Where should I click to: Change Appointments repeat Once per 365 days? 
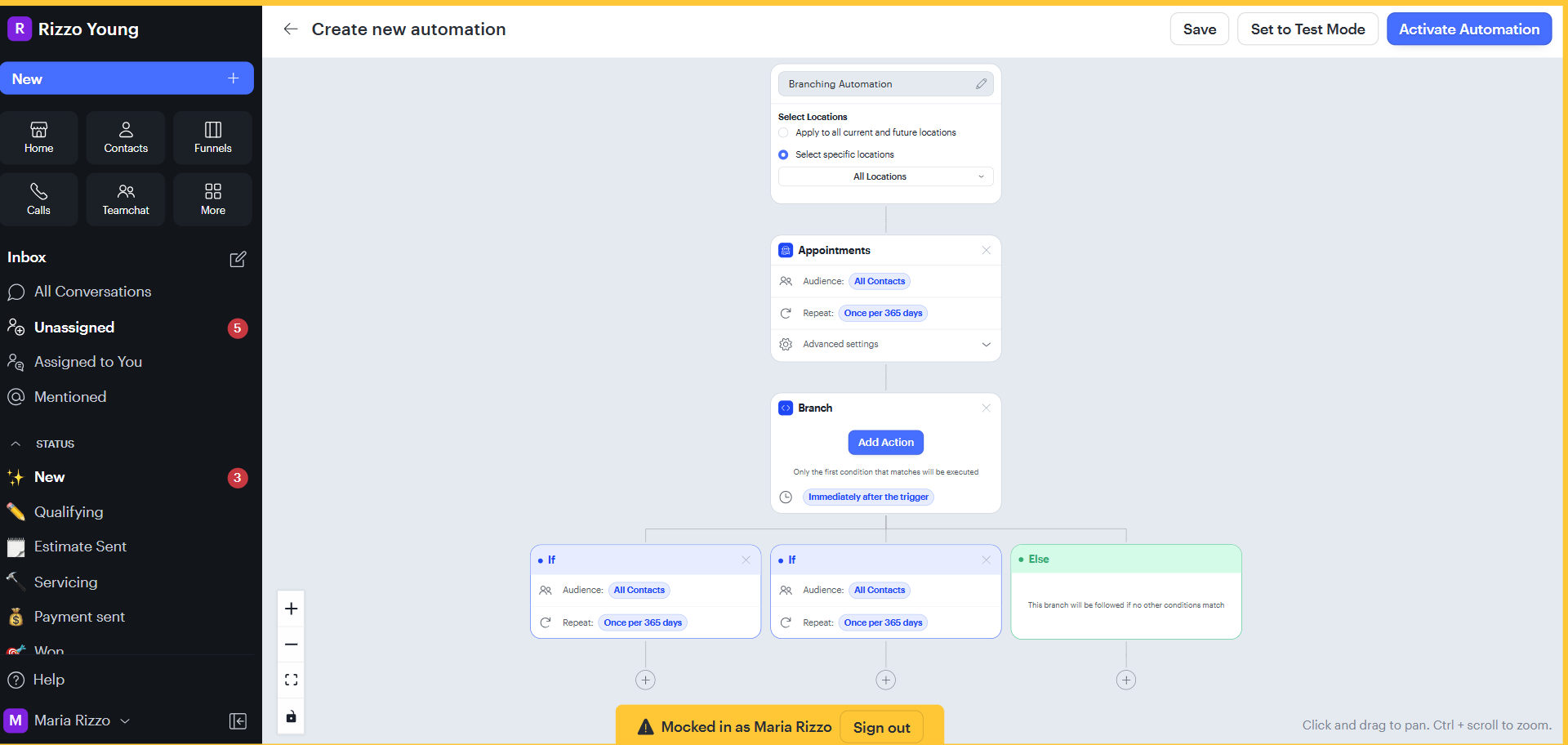883,314
